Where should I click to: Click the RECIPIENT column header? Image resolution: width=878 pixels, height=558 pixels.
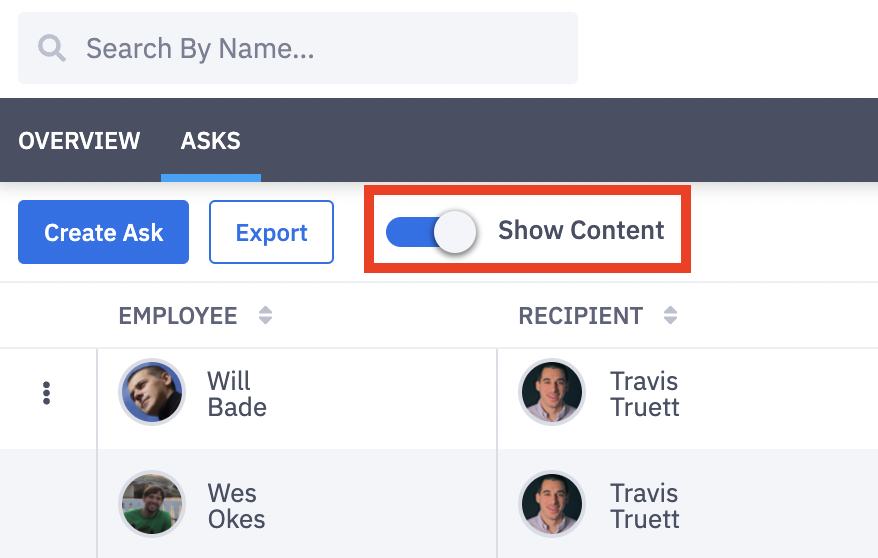(x=580, y=316)
